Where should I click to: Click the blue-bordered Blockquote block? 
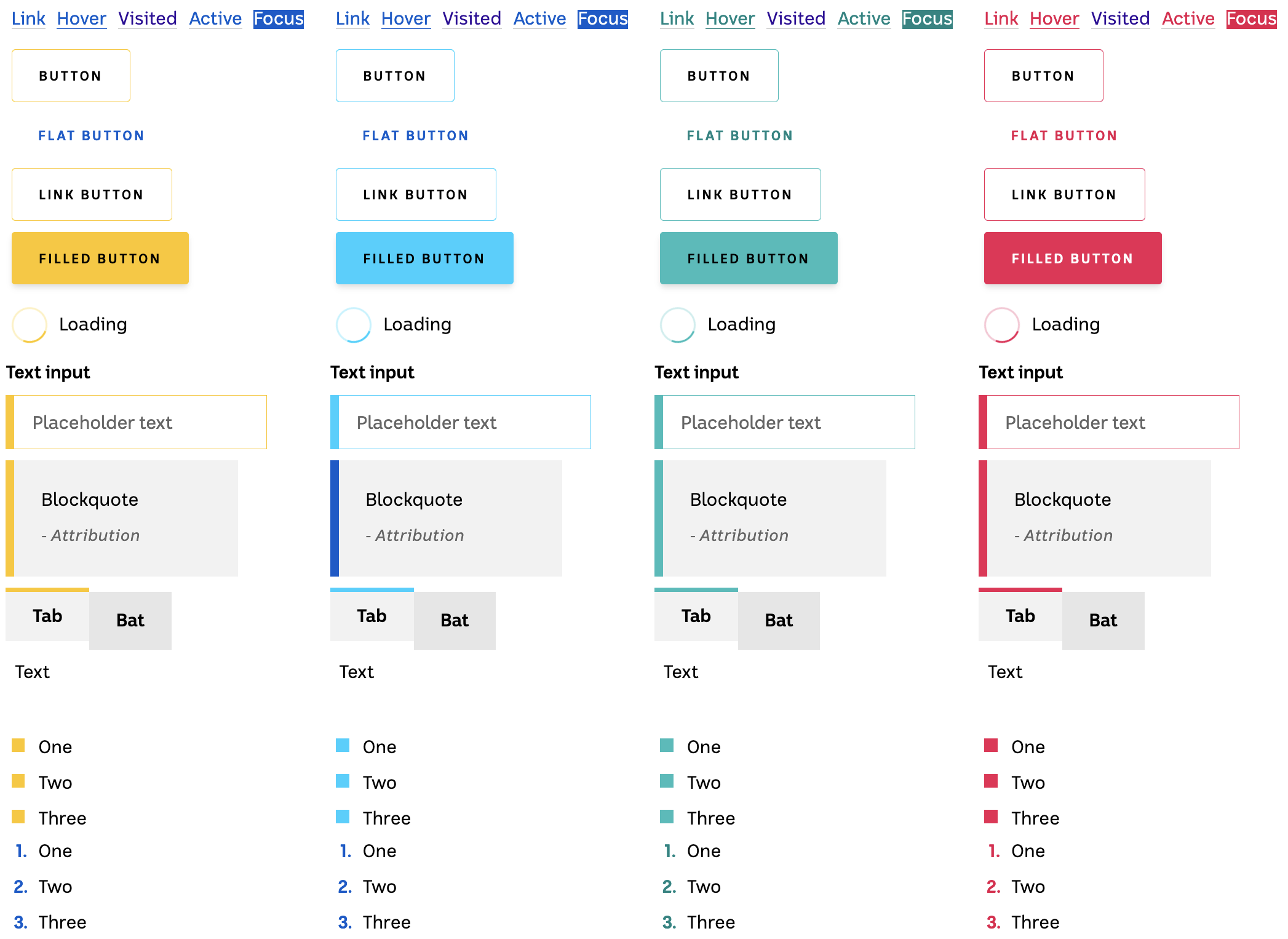coord(446,518)
